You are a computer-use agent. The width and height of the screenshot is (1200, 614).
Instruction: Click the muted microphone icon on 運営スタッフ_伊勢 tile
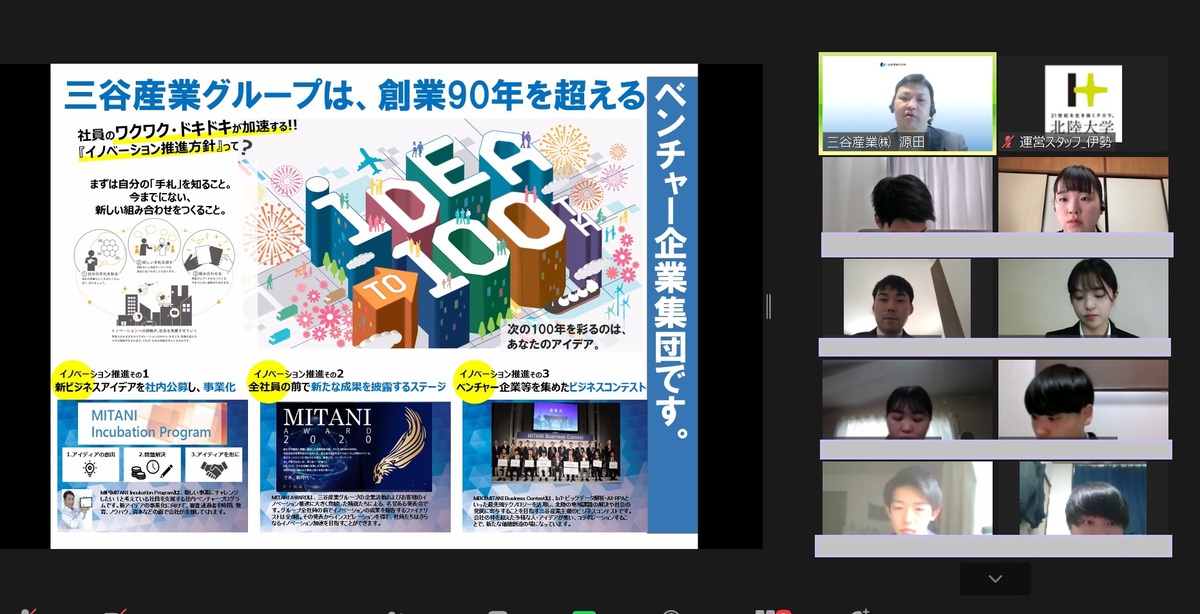(x=1006, y=142)
